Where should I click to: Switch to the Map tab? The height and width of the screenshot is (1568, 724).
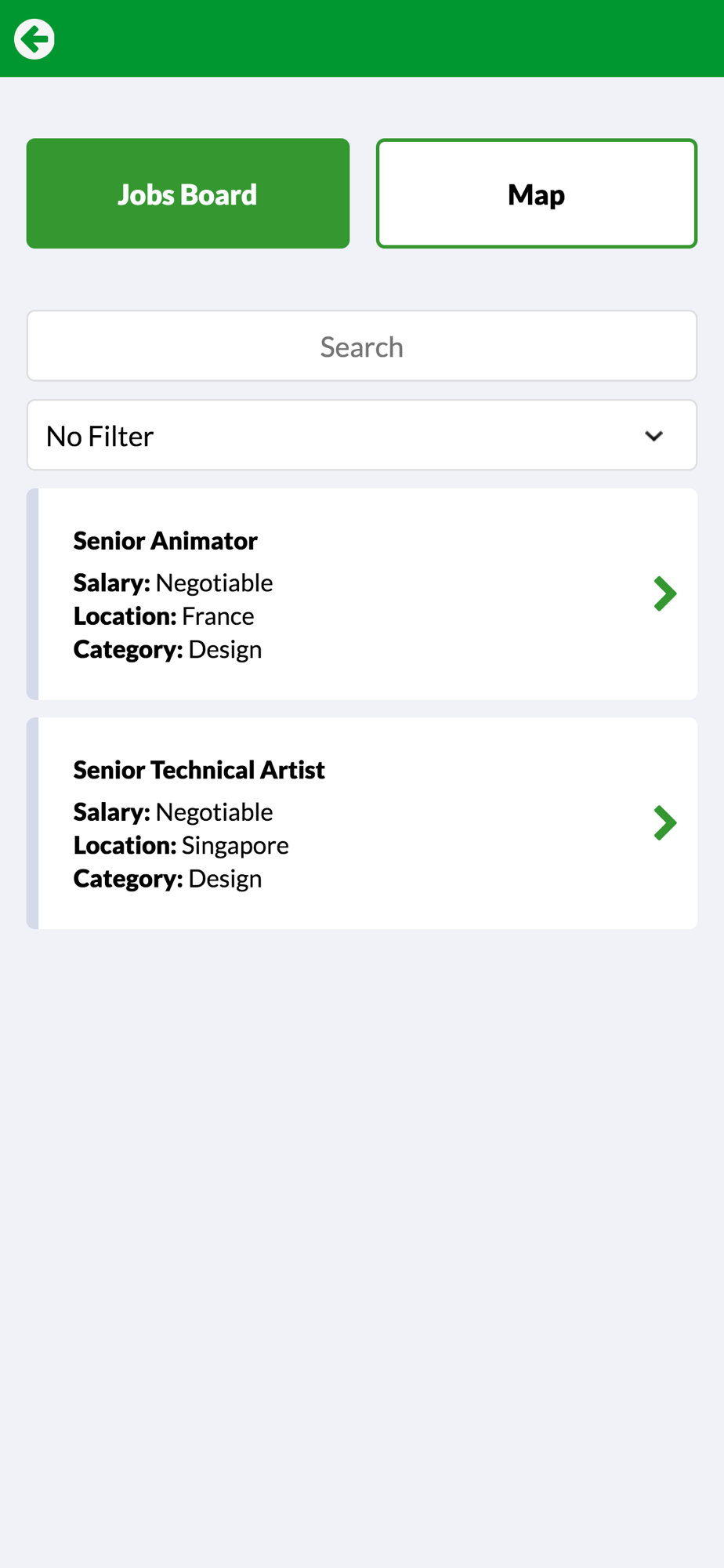pos(537,194)
